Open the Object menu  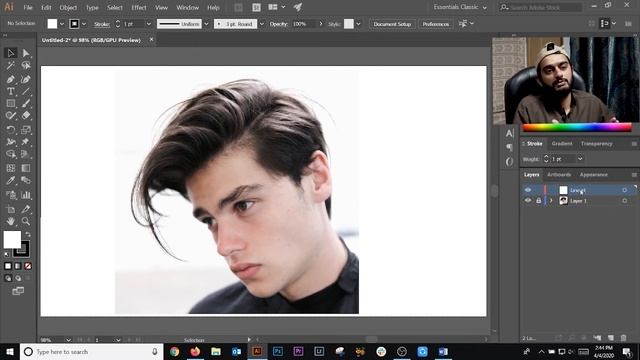[68, 7]
